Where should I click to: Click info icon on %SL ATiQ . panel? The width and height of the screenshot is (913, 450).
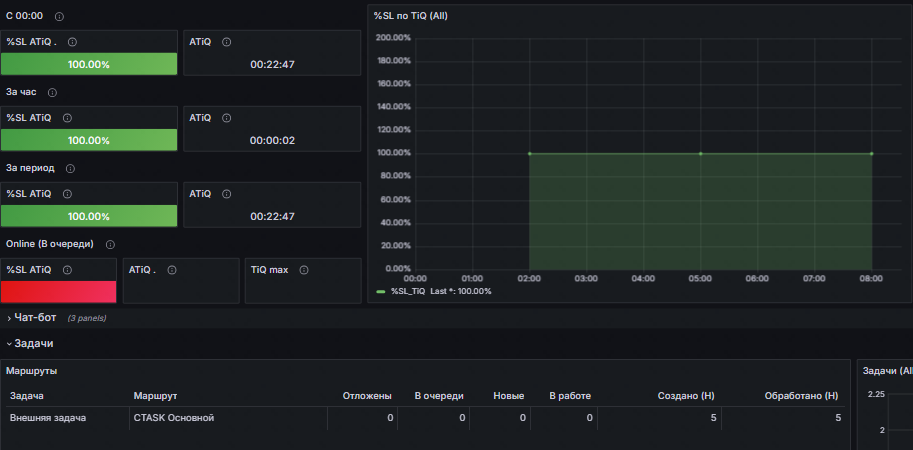point(72,42)
